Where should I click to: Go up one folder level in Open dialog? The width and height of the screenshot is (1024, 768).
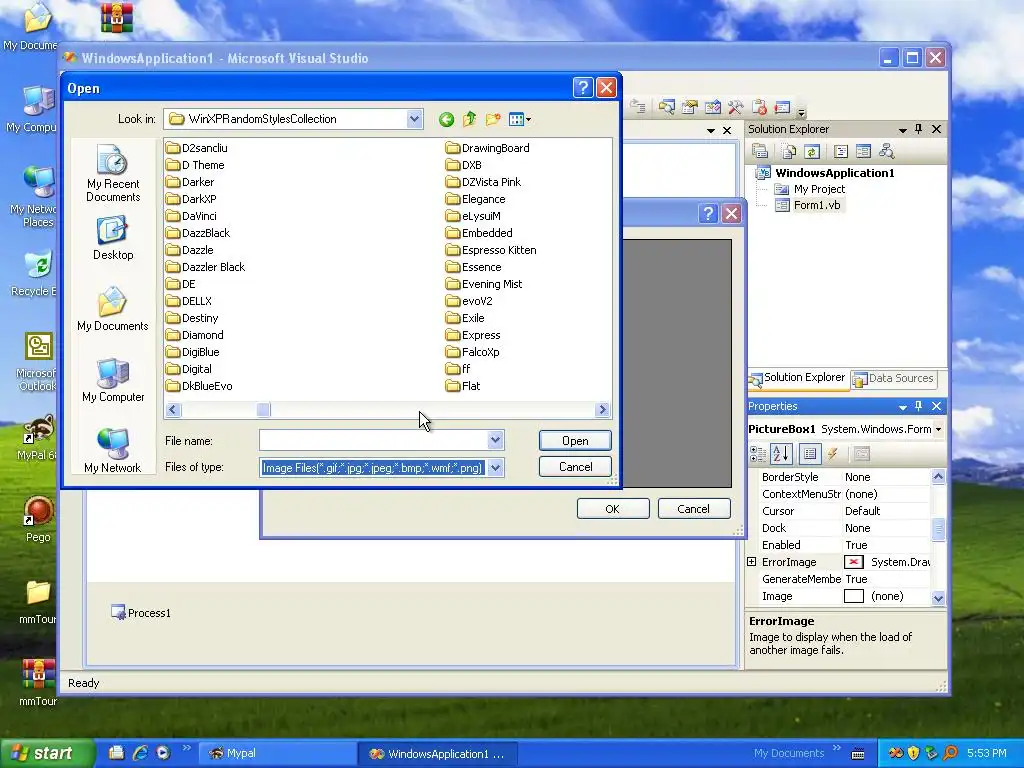pyautogui.click(x=470, y=120)
